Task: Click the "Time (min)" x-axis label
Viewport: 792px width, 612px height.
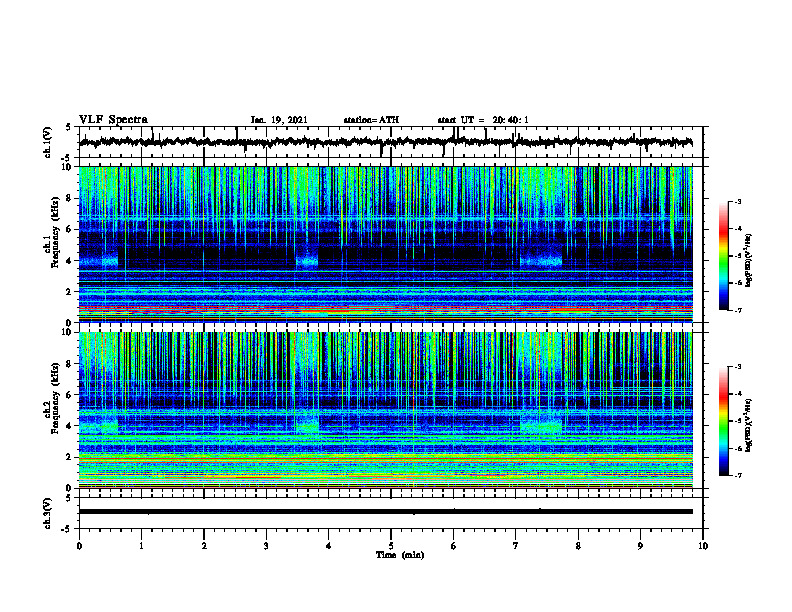Action: pyautogui.click(x=400, y=555)
